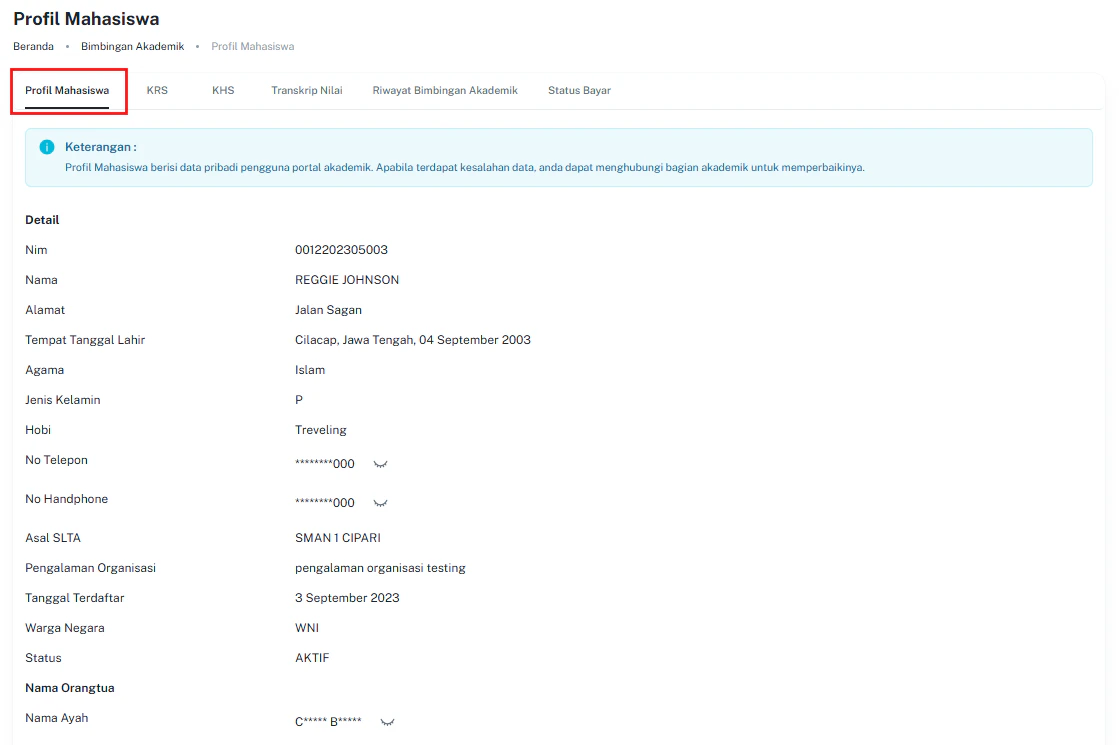Image resolution: width=1119 pixels, height=745 pixels.
Task: Reveal the hidden No Telepon number
Action: [380, 465]
